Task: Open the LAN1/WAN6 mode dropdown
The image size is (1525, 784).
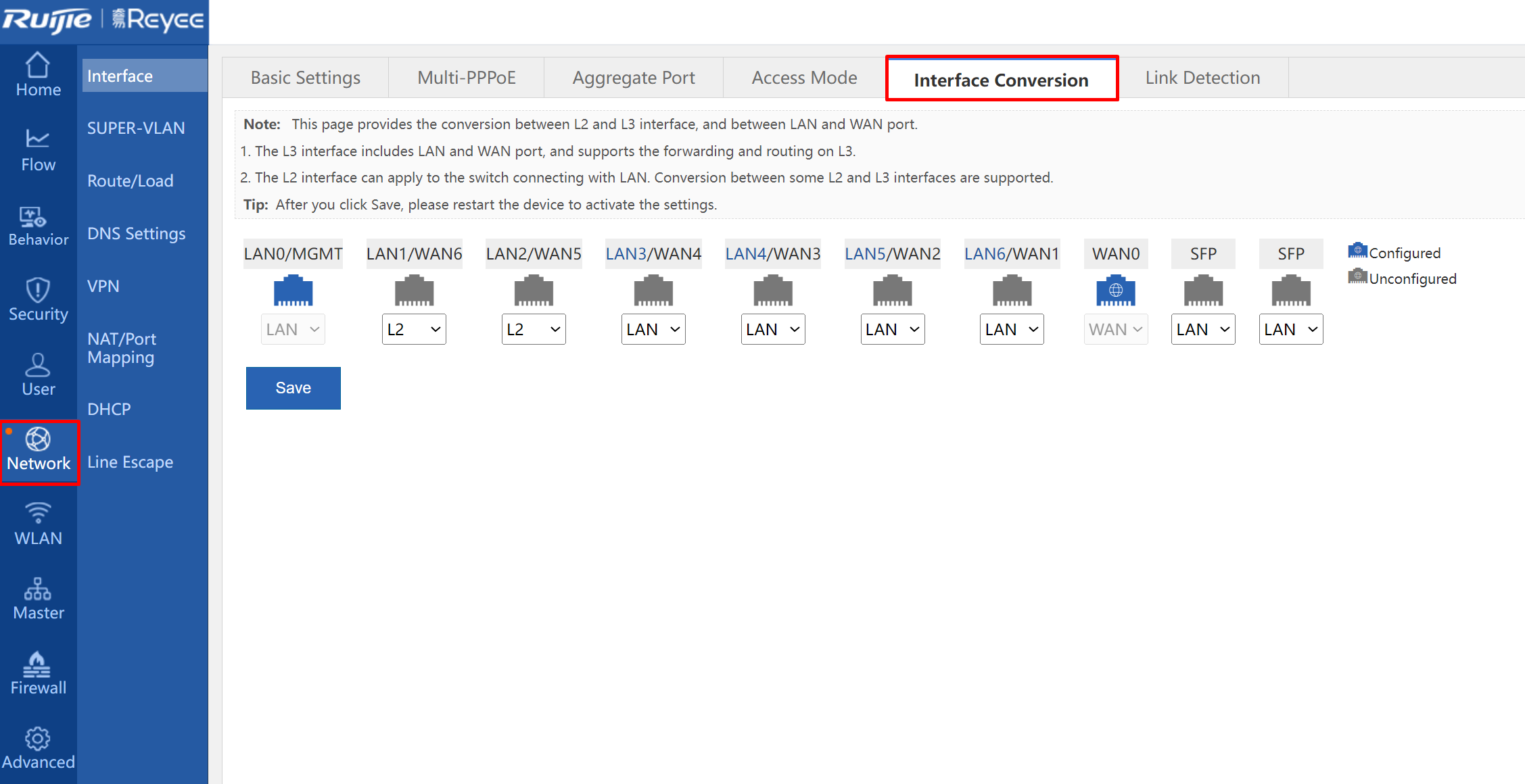Action: [413, 329]
